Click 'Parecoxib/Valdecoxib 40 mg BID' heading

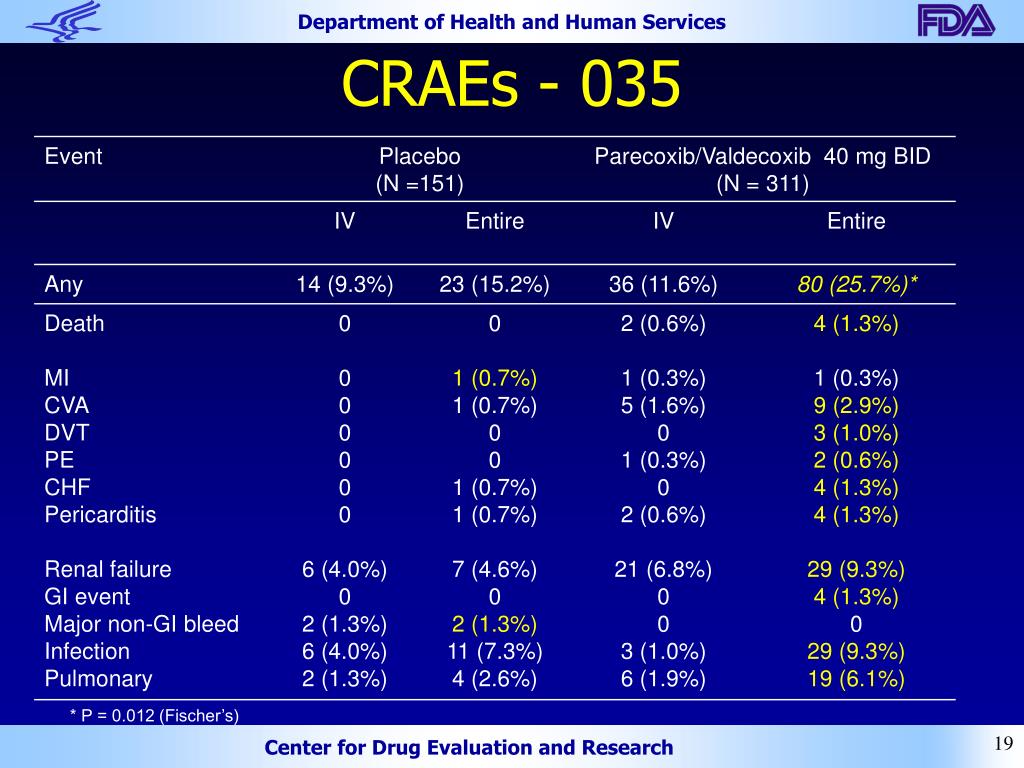coord(762,157)
